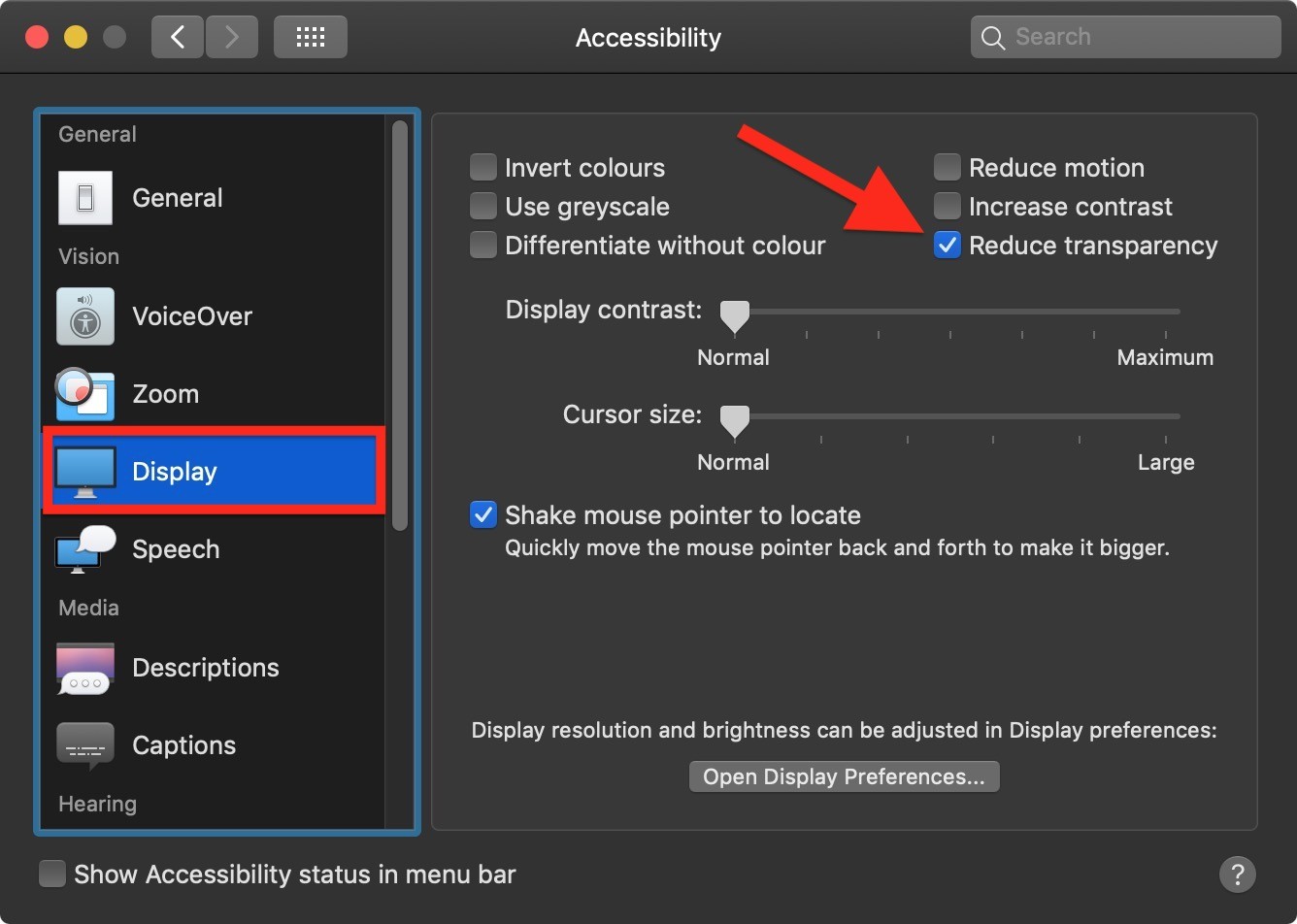
Task: Show all preferences grid button
Action: click(310, 38)
